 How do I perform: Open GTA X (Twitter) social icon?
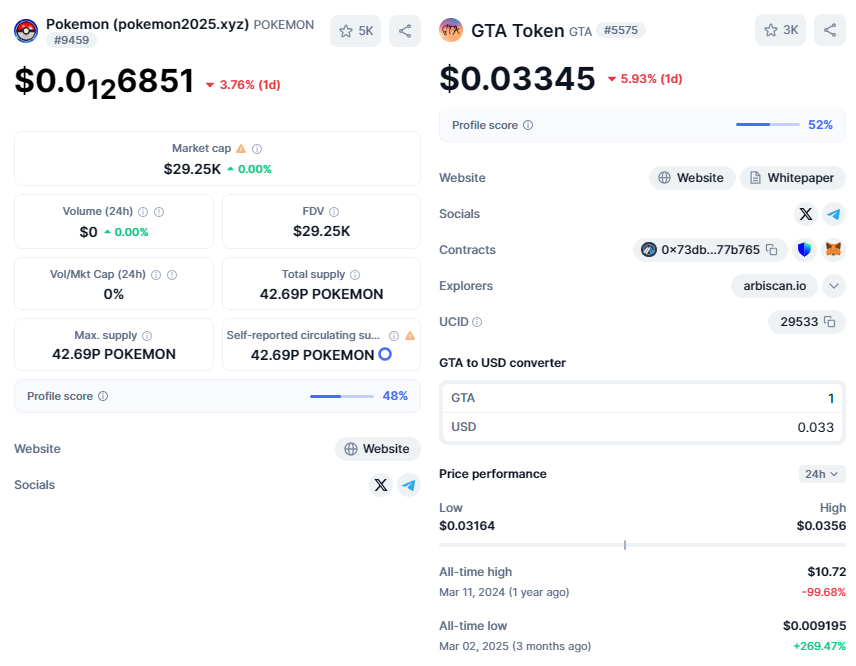(806, 214)
